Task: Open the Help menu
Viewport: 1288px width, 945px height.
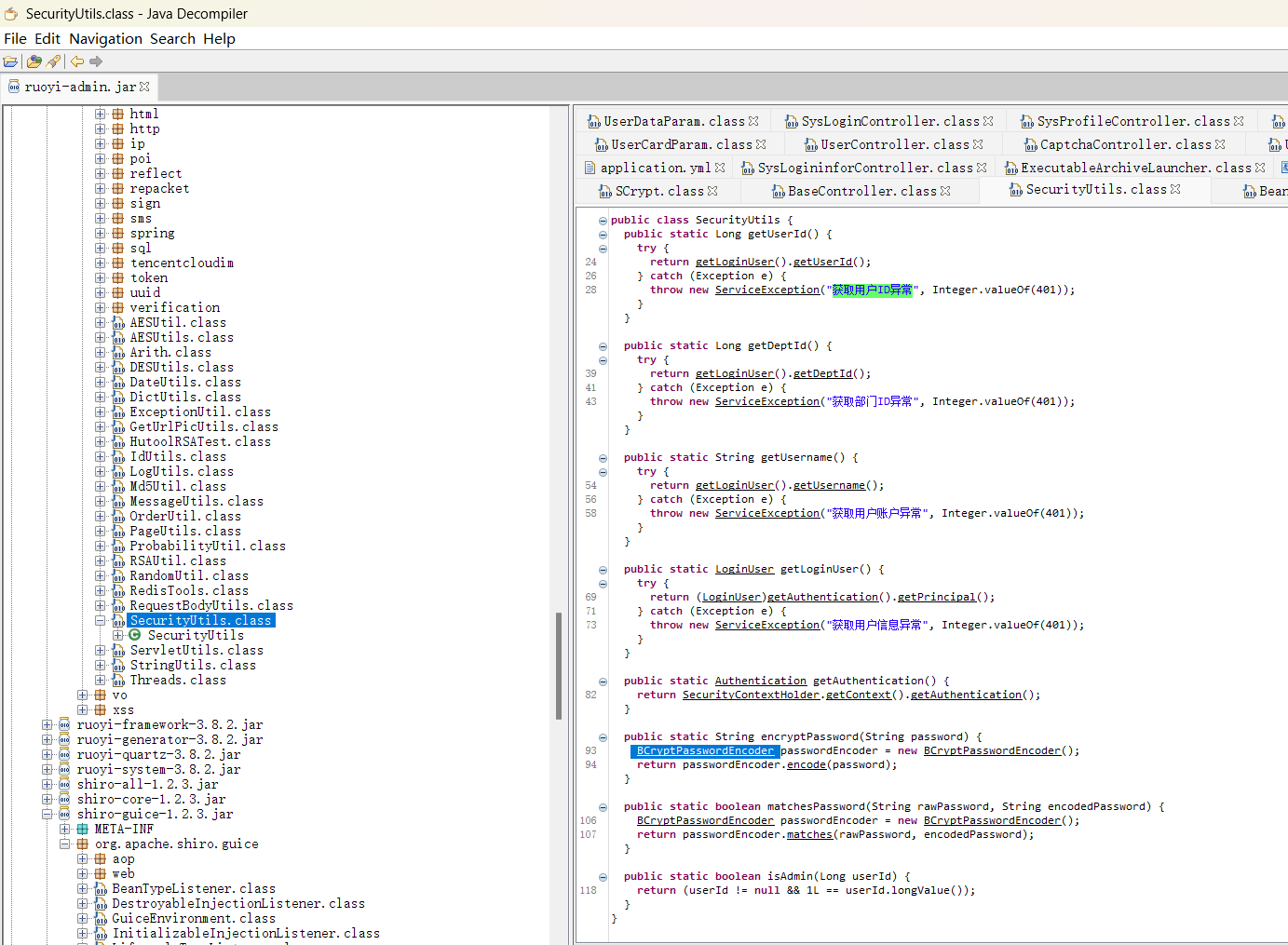Action: coord(219,39)
